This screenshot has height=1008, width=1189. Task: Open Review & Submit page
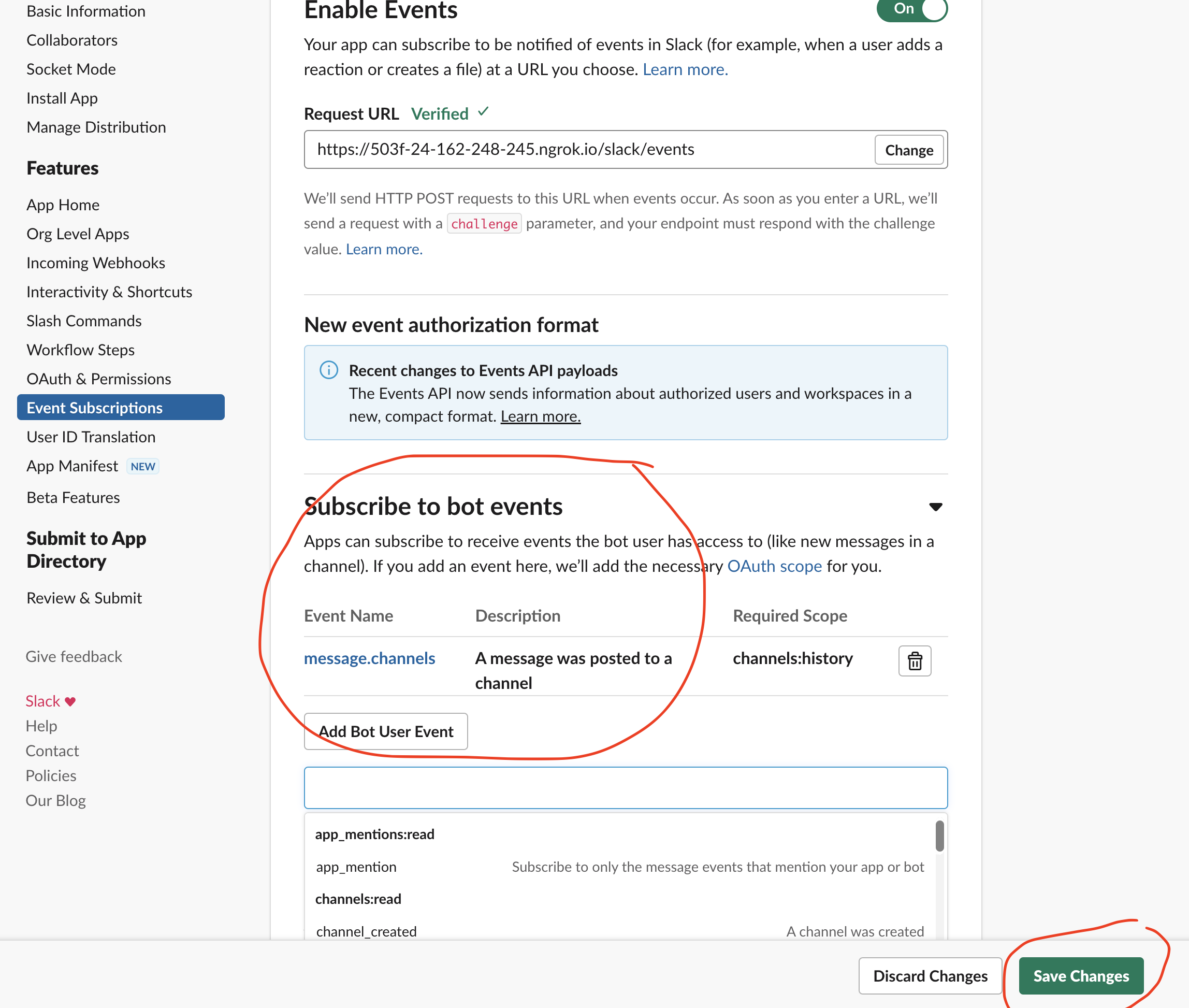coord(84,598)
